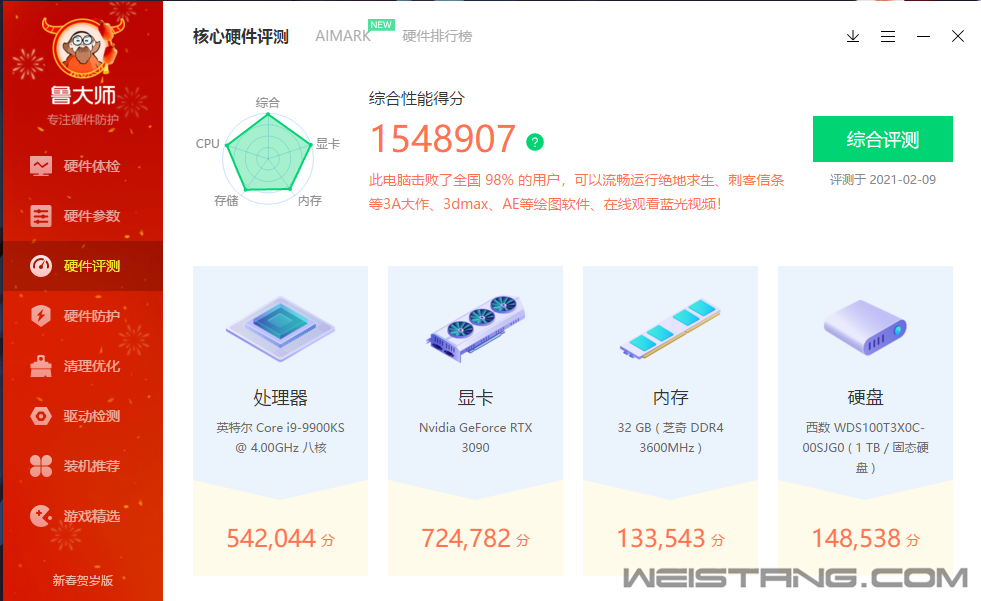Close the Lu Dashi window

tap(958, 36)
